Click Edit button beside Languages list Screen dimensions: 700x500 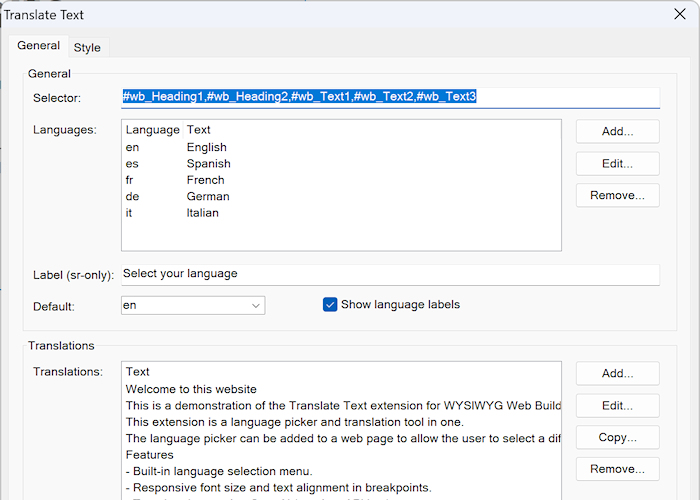[x=617, y=163]
